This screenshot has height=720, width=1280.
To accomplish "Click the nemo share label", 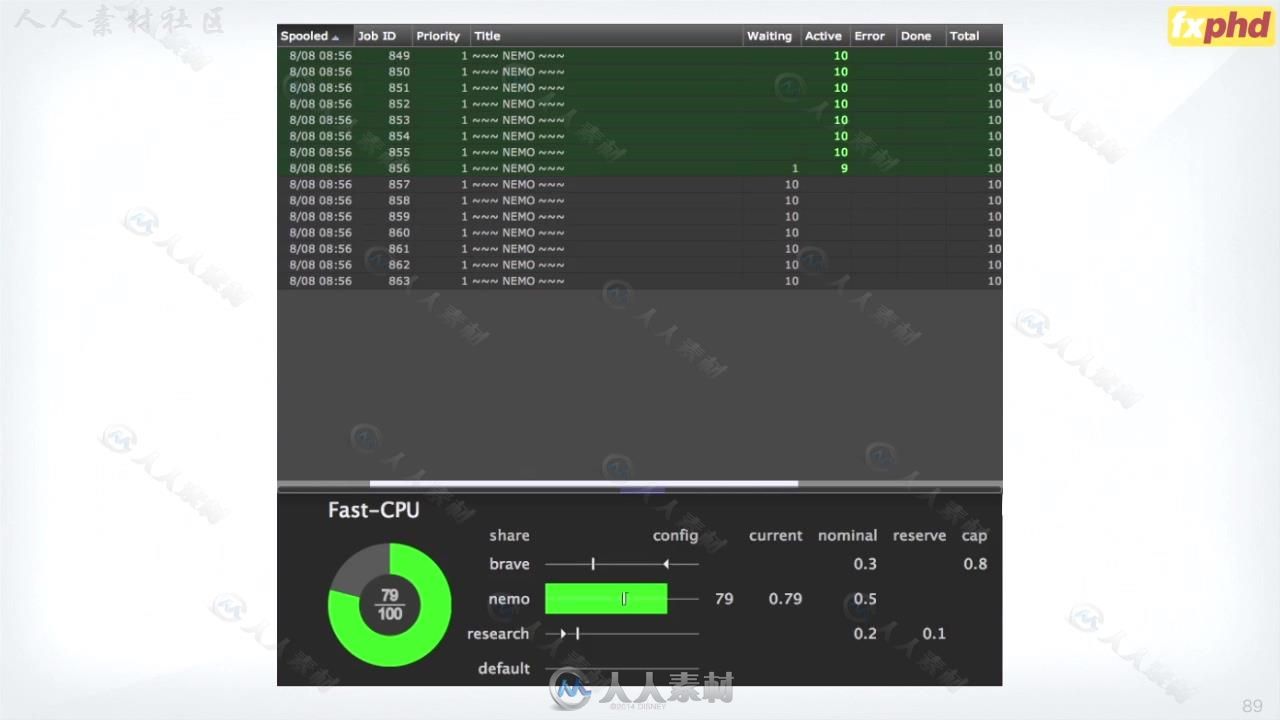I will (x=509, y=599).
